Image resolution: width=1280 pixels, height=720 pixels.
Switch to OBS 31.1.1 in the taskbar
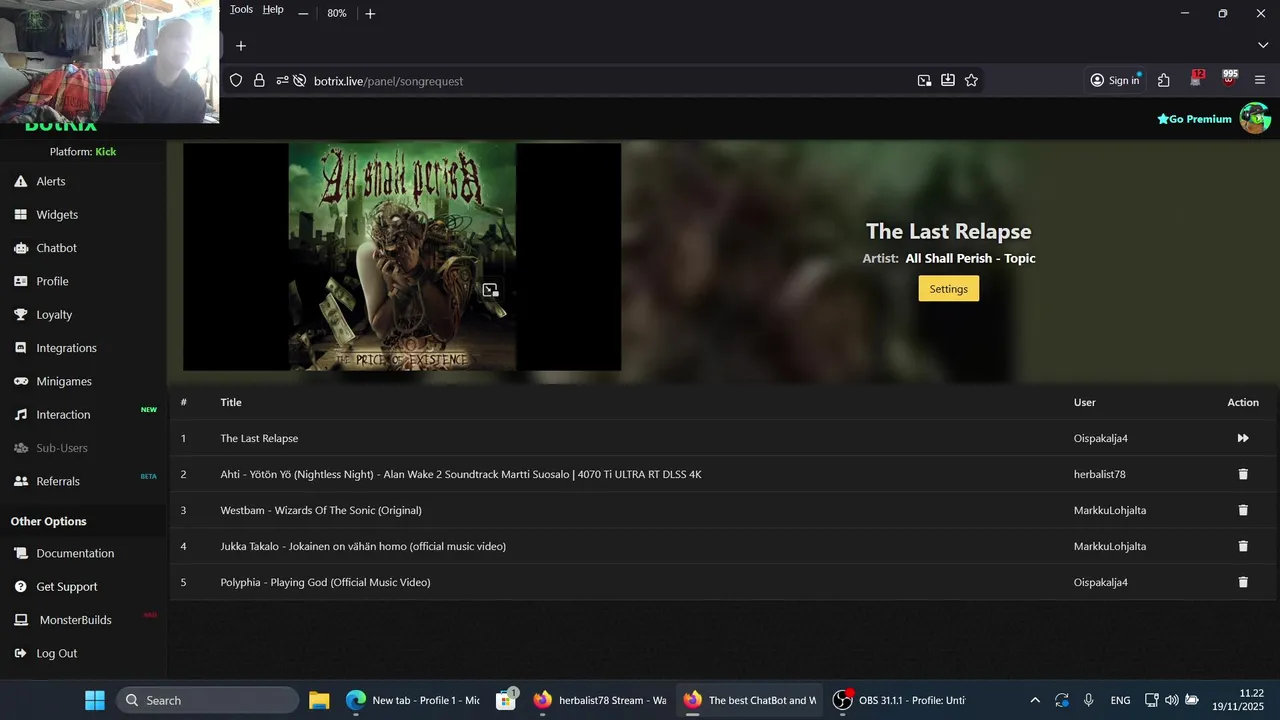(x=900, y=700)
